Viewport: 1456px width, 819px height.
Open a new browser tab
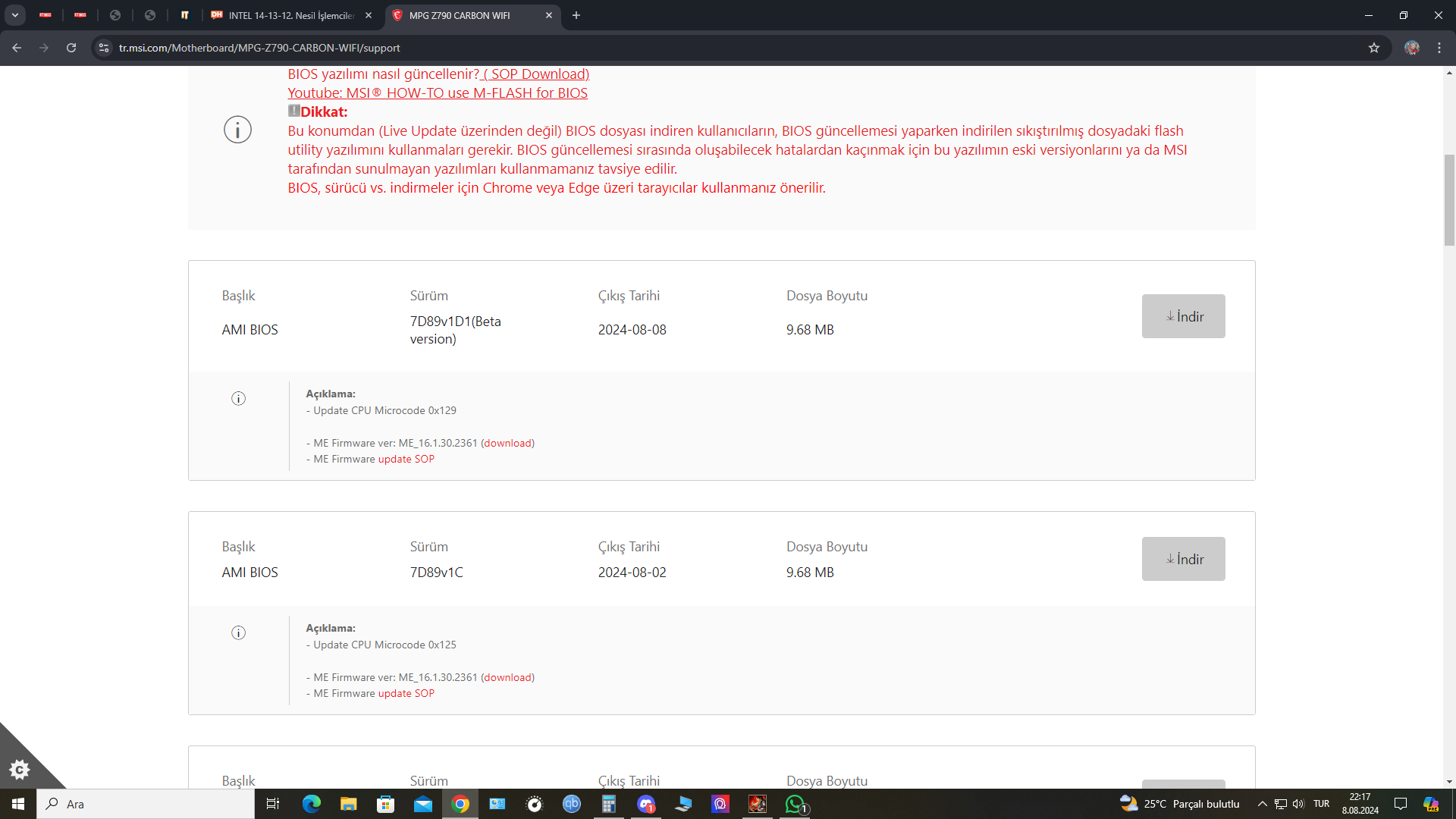576,15
